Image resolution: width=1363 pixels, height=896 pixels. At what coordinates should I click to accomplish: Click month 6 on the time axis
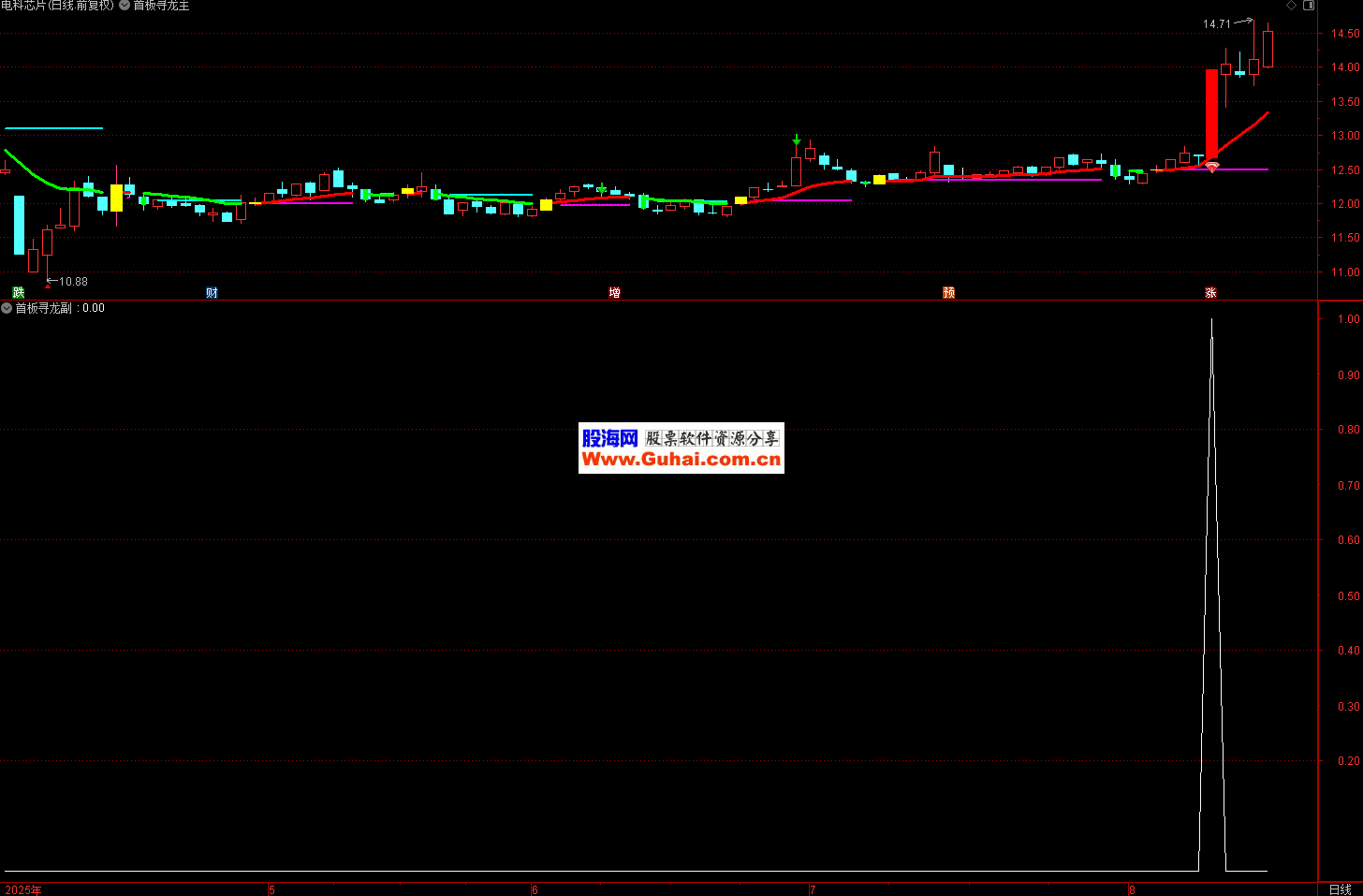pos(535,889)
